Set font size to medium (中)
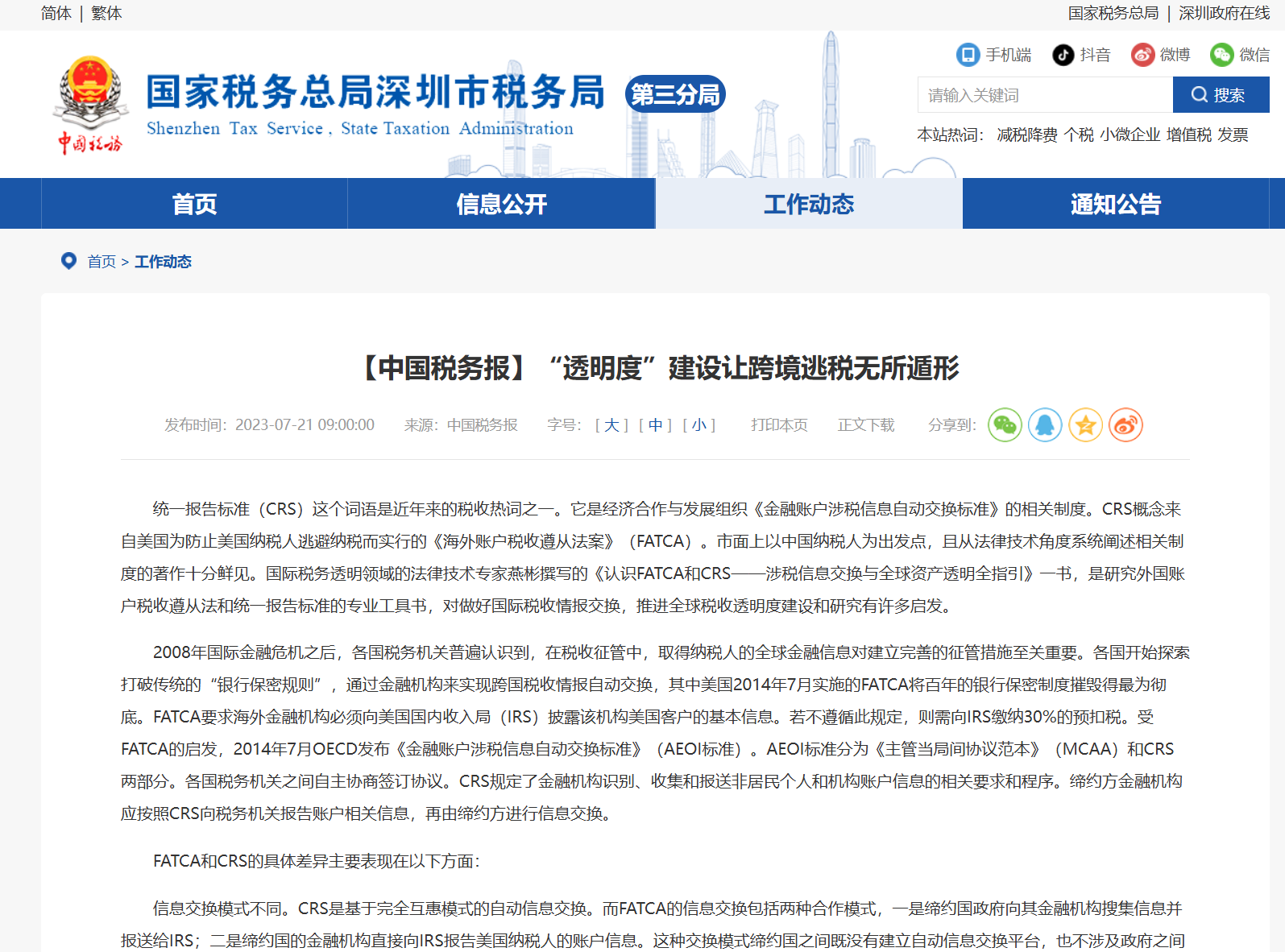This screenshot has width=1285, height=952. coord(655,425)
